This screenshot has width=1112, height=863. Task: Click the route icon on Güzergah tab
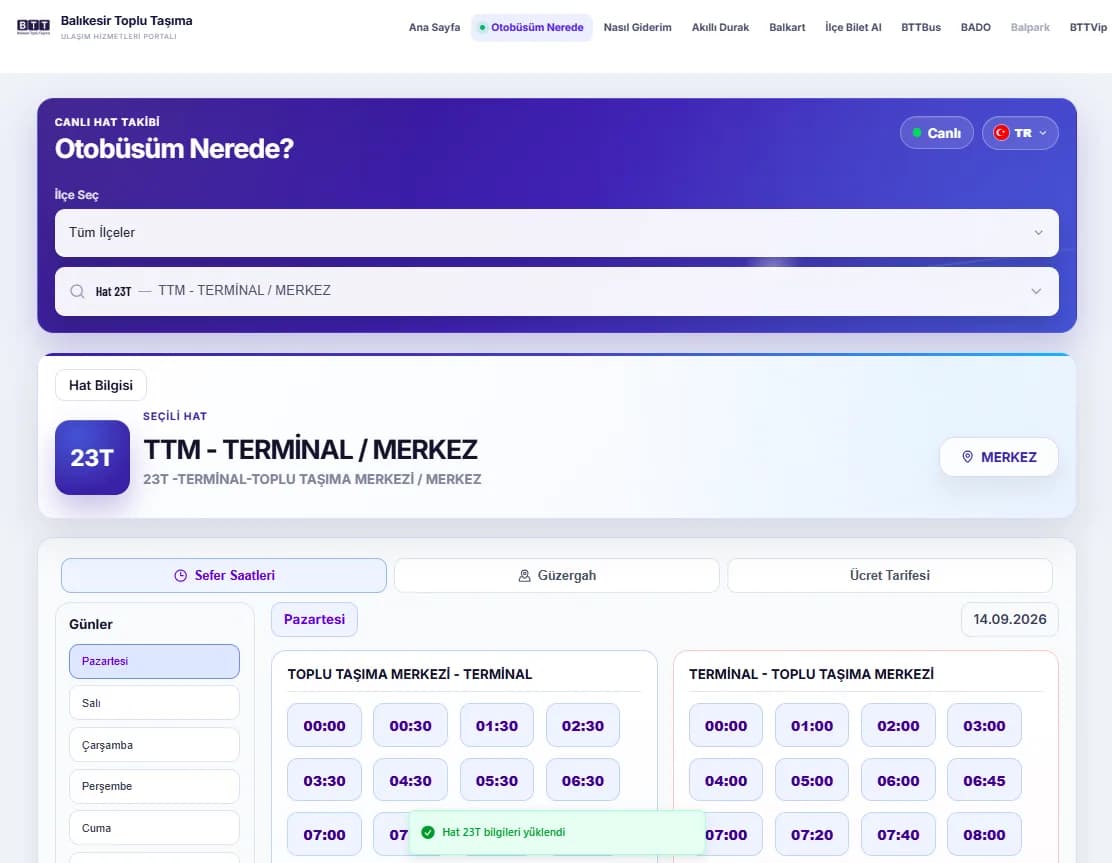[525, 576]
